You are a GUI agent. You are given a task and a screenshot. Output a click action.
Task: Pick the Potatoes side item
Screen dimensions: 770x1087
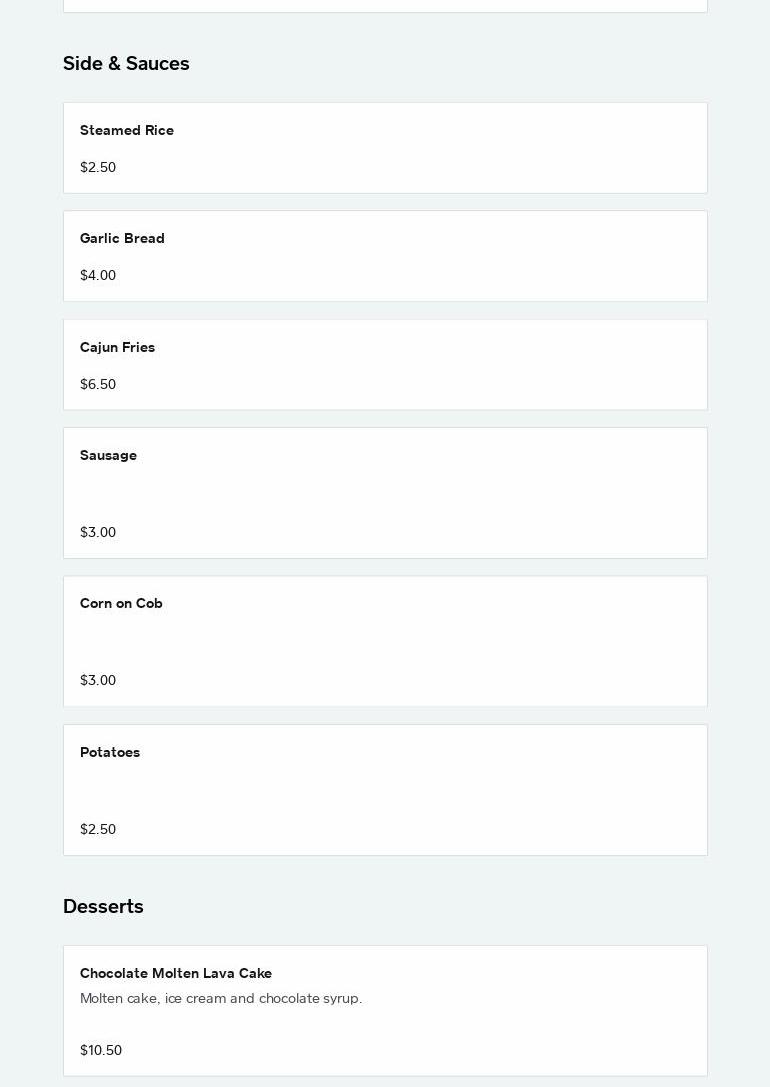click(110, 753)
